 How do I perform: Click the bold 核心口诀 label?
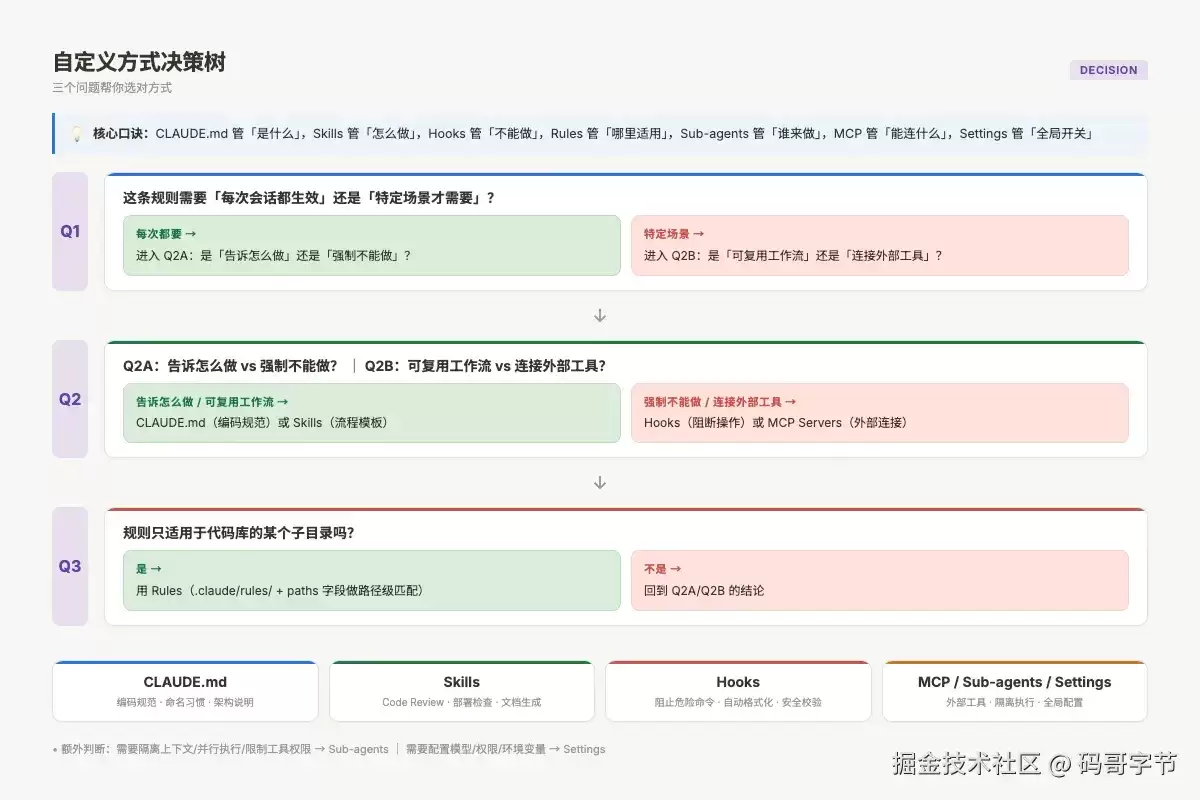click(x=121, y=133)
